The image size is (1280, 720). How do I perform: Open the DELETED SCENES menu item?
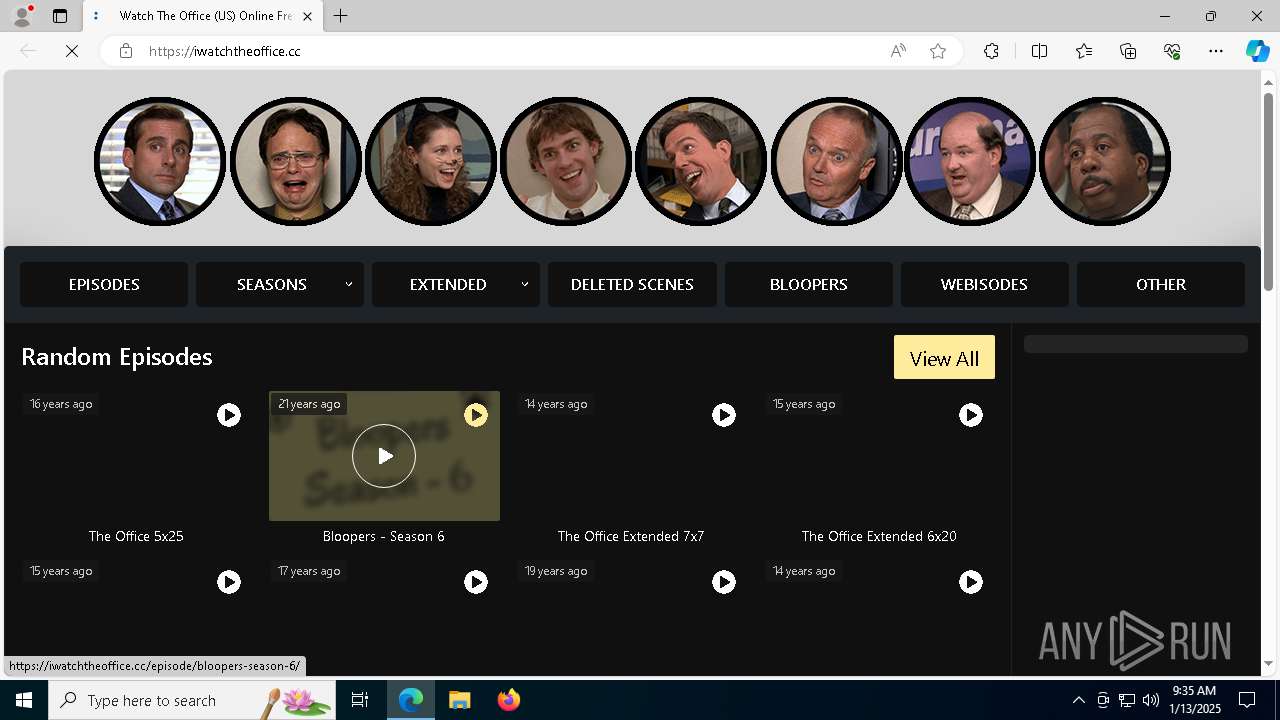tap(632, 284)
